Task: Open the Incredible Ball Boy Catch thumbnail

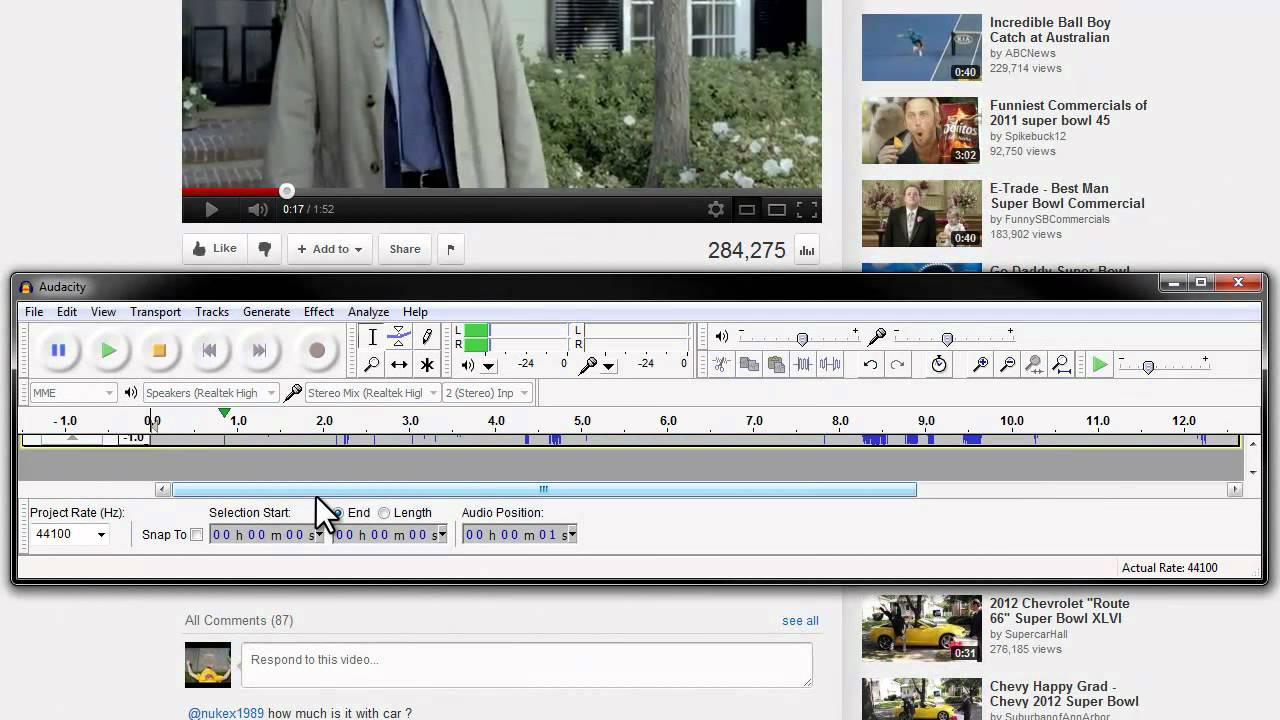Action: [x=922, y=47]
